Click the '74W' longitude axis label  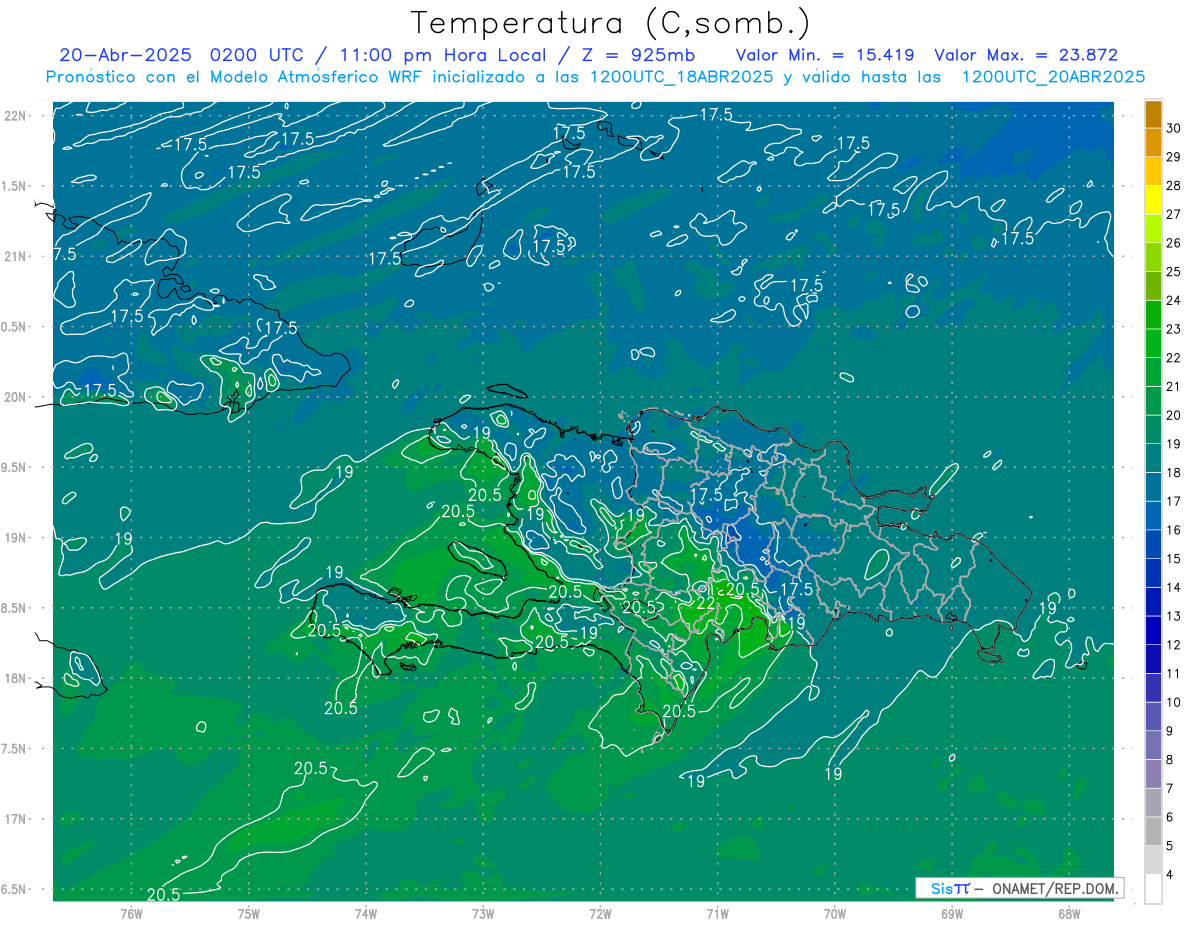pos(365,913)
